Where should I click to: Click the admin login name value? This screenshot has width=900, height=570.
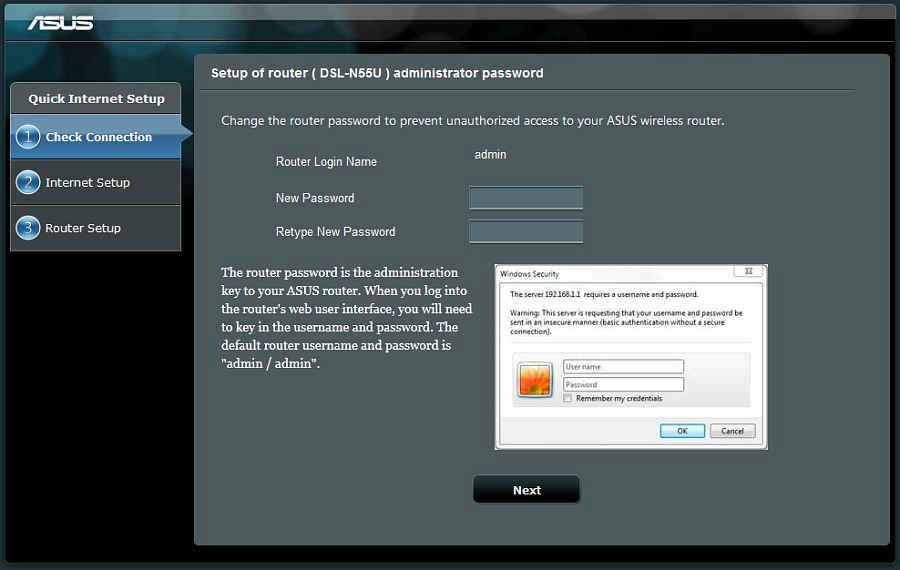[x=490, y=154]
